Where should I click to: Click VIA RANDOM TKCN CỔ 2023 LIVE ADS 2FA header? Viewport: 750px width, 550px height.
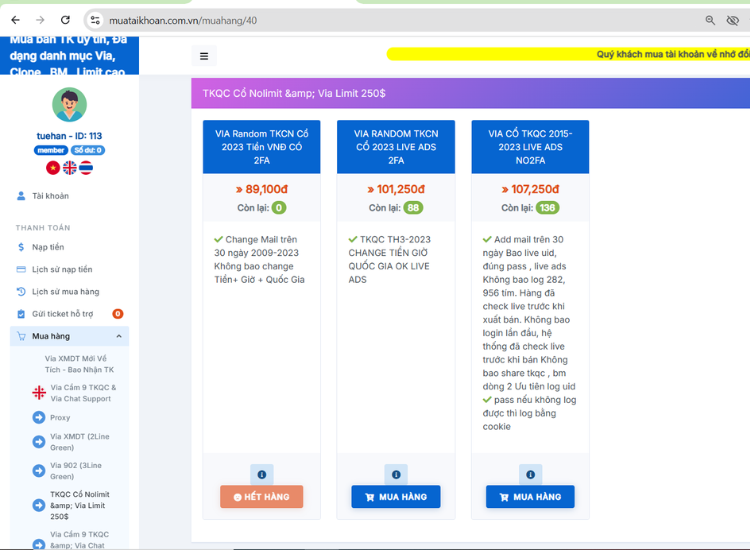(396, 147)
